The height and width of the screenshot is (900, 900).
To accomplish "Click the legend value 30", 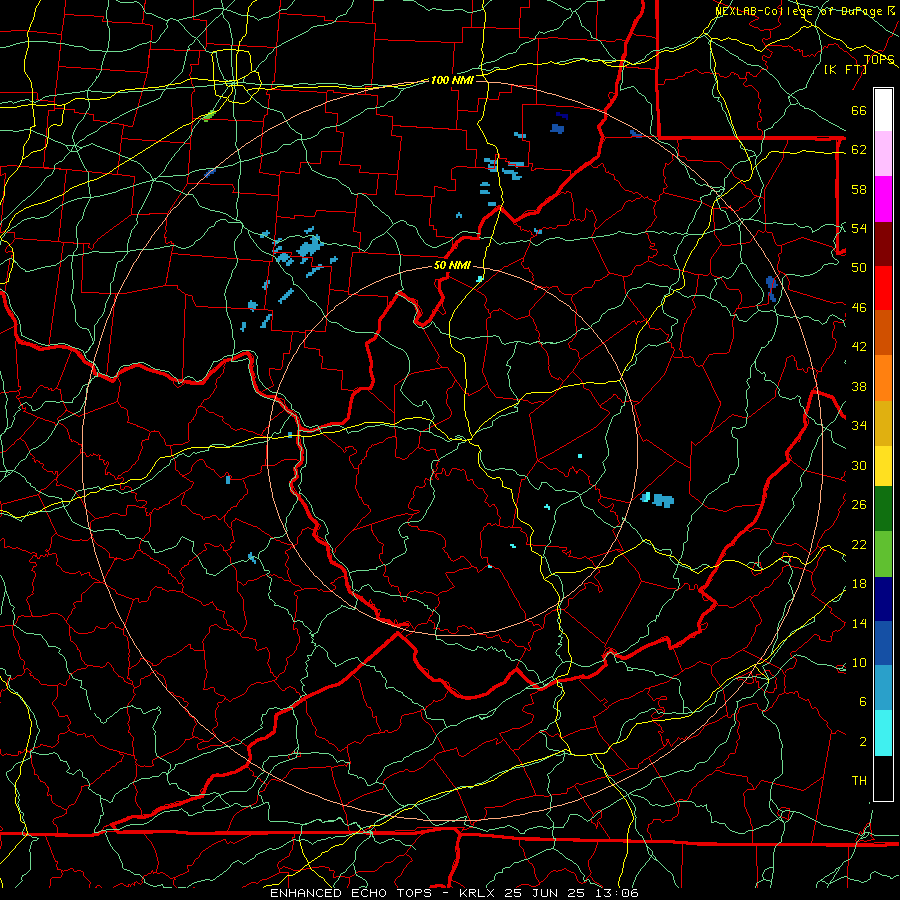I will (859, 465).
